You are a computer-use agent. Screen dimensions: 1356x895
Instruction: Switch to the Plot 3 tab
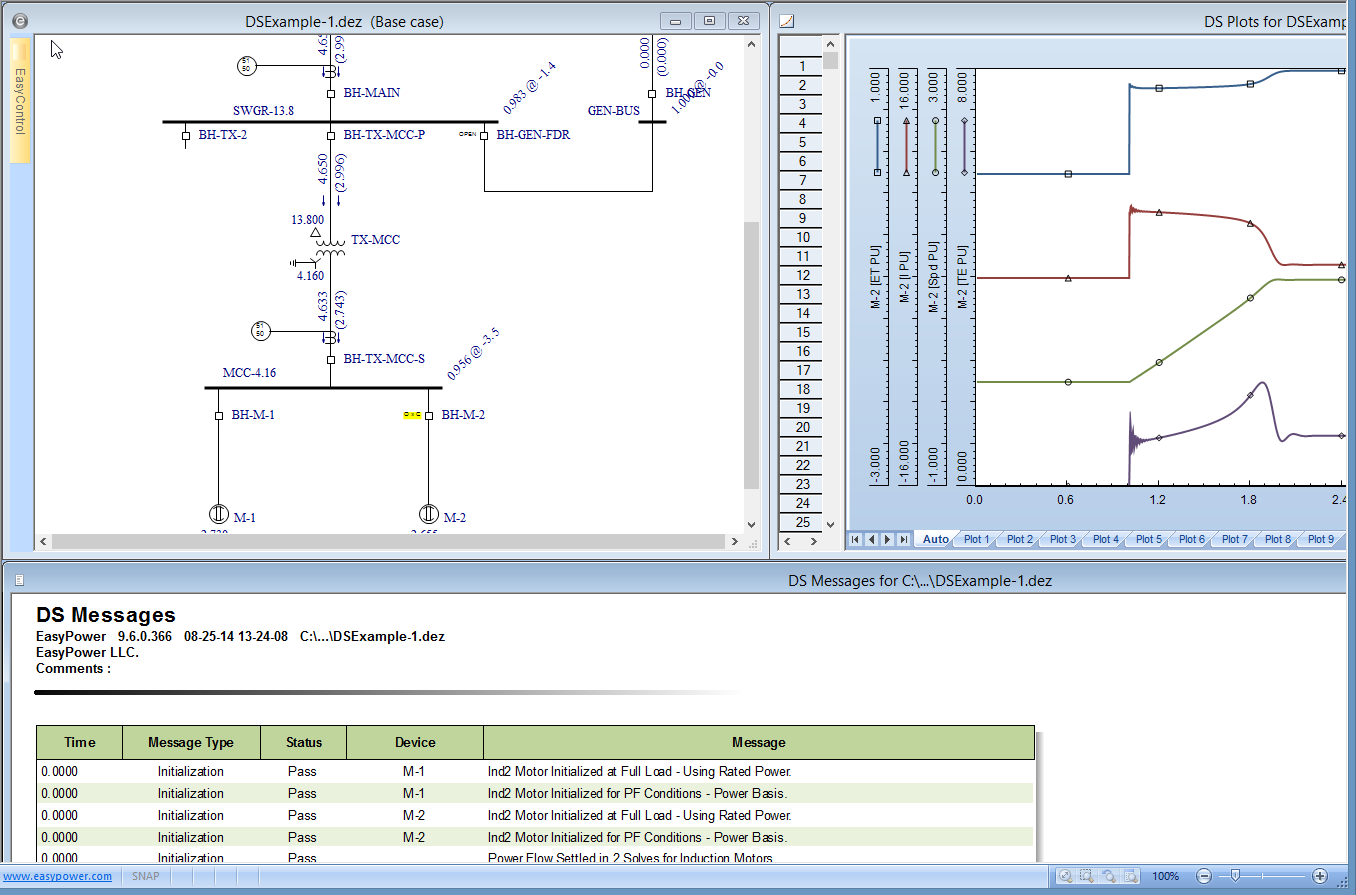pos(1062,539)
